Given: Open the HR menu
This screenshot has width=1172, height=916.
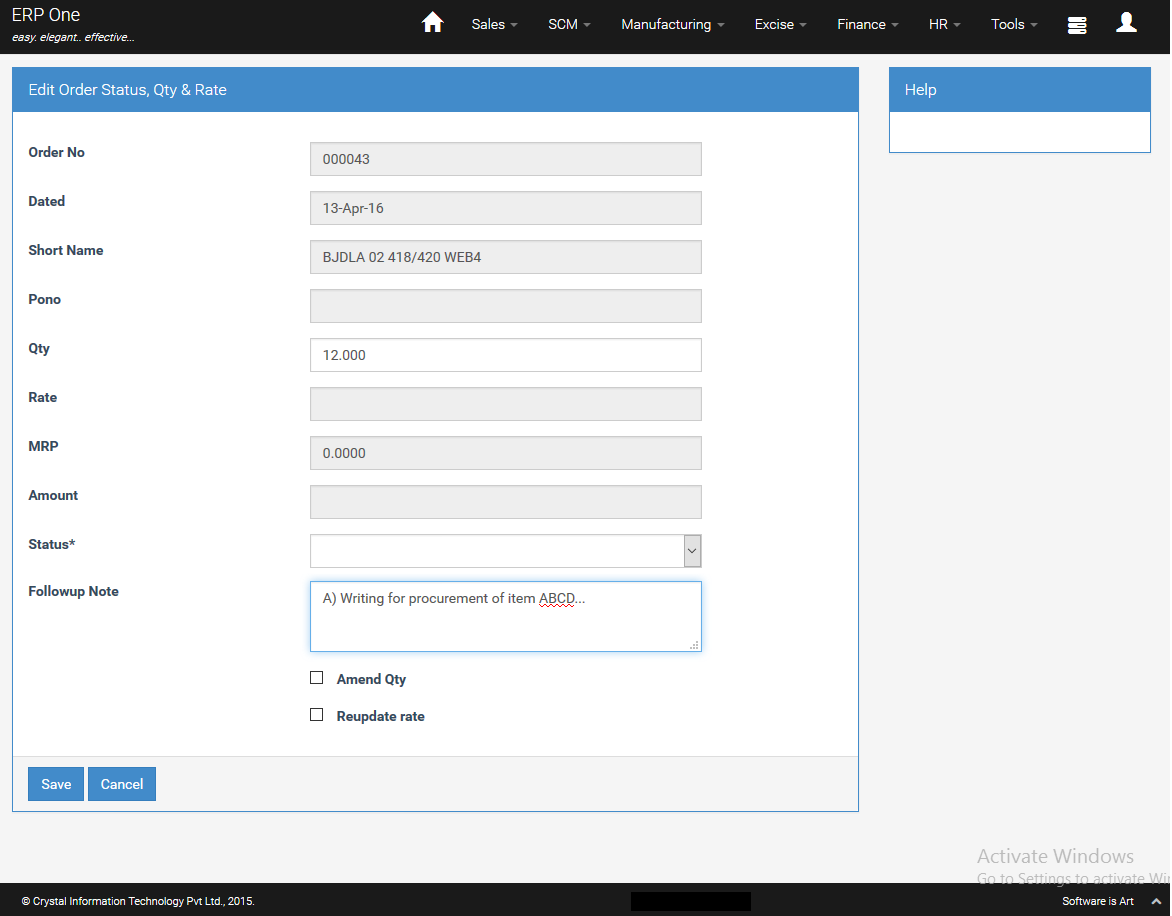Looking at the screenshot, I should (944, 24).
